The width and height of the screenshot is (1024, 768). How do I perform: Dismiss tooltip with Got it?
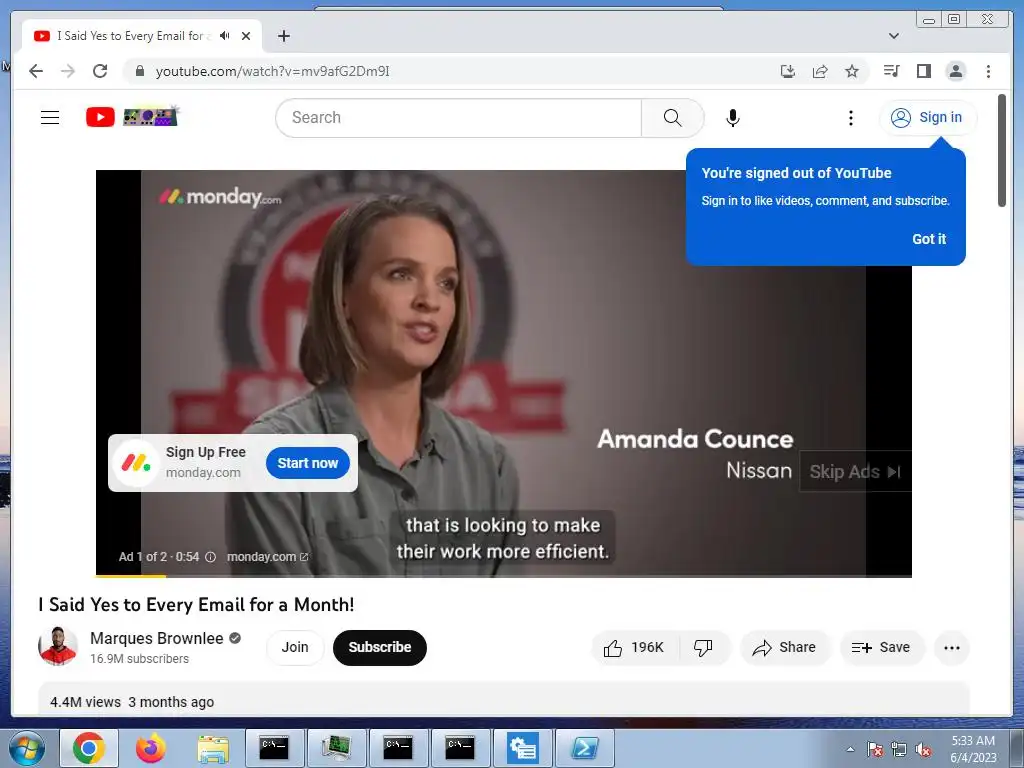tap(929, 239)
